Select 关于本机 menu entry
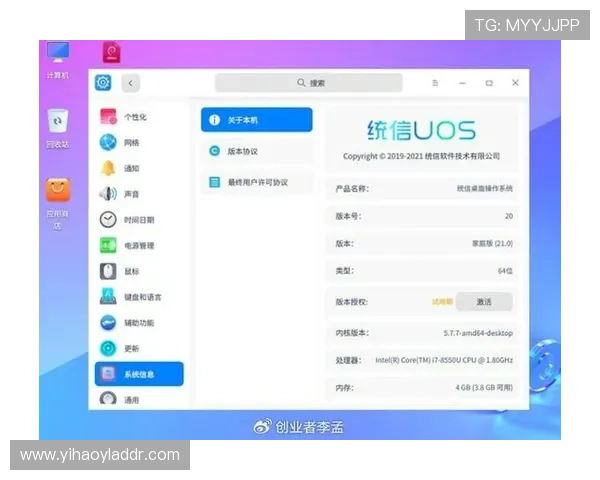Image resolution: width=600 pixels, height=480 pixels. (257, 120)
